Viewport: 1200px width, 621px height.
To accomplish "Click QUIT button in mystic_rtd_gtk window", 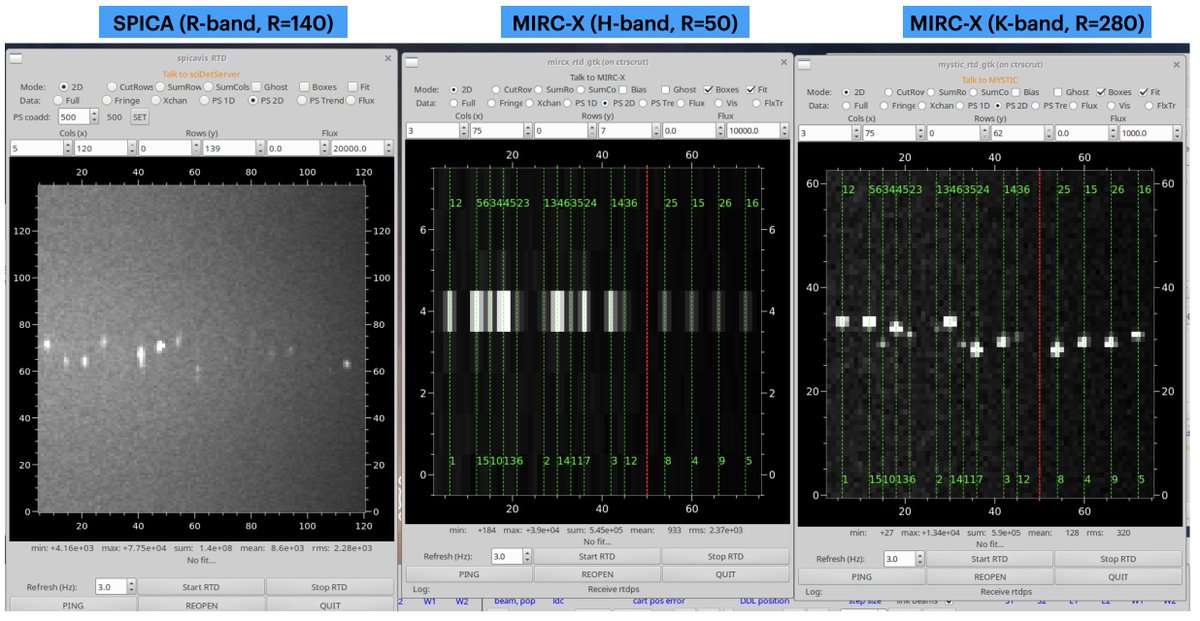I will pos(1118,577).
